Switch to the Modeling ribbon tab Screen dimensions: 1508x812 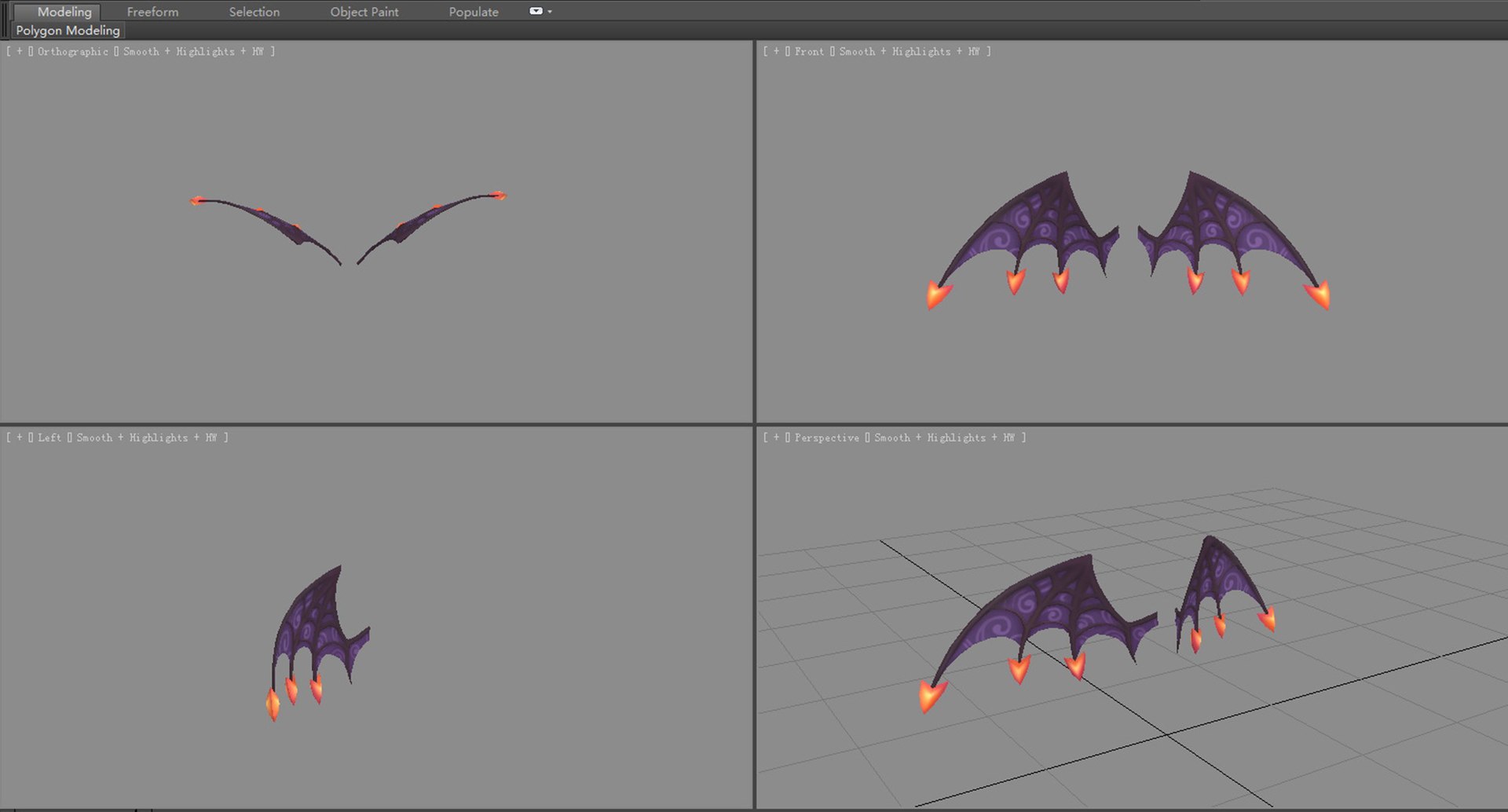pyautogui.click(x=64, y=12)
